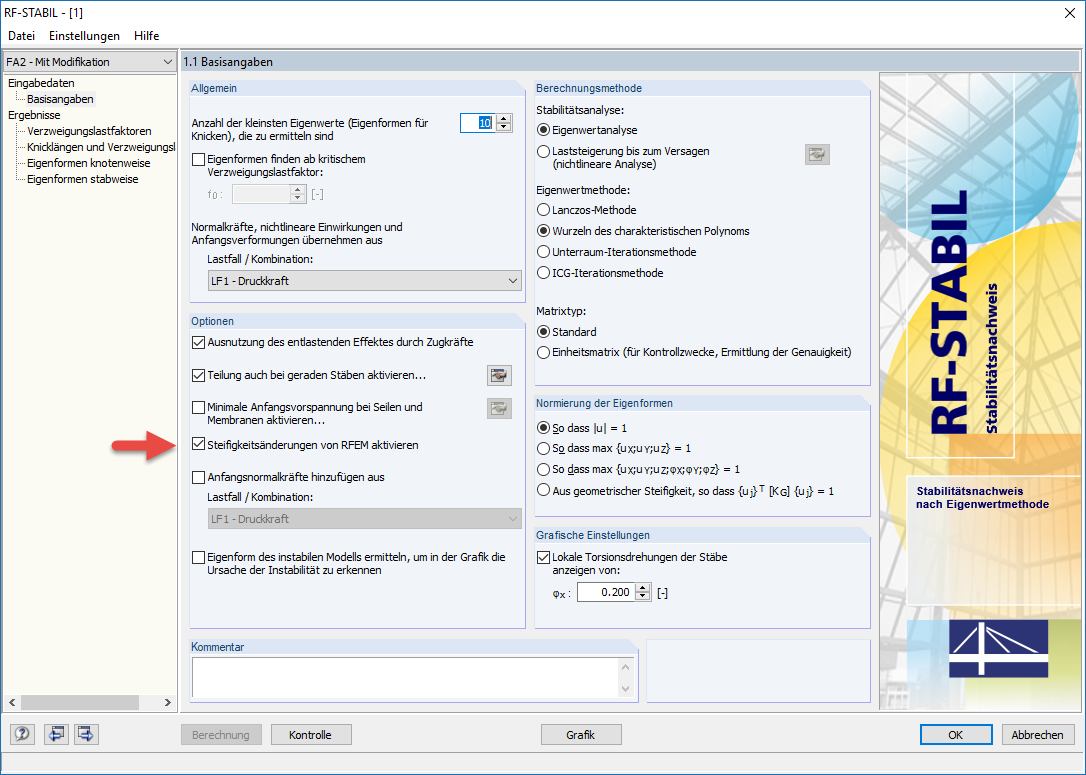Screen dimensions: 1086x775
Task: Choose Wurzeln des charakteristischen Polynoms
Action: (x=544, y=231)
